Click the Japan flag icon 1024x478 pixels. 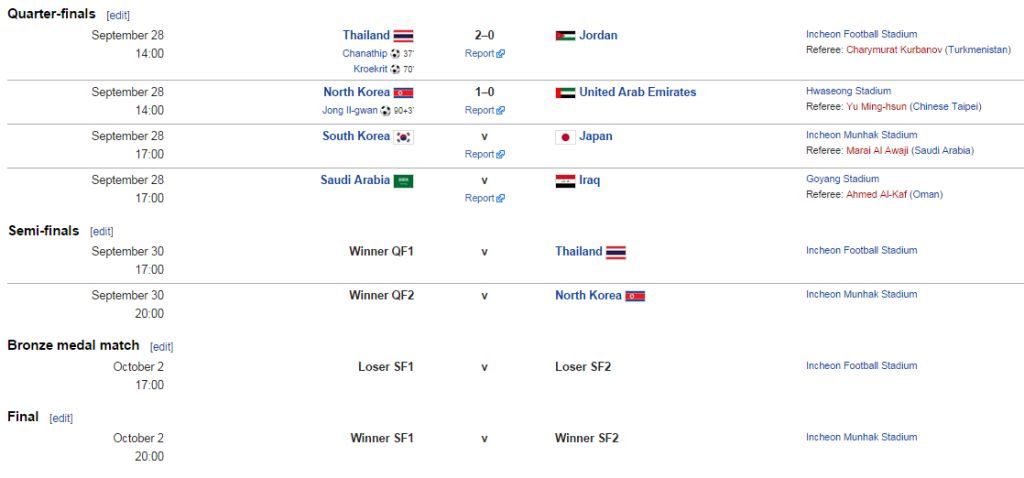point(566,137)
